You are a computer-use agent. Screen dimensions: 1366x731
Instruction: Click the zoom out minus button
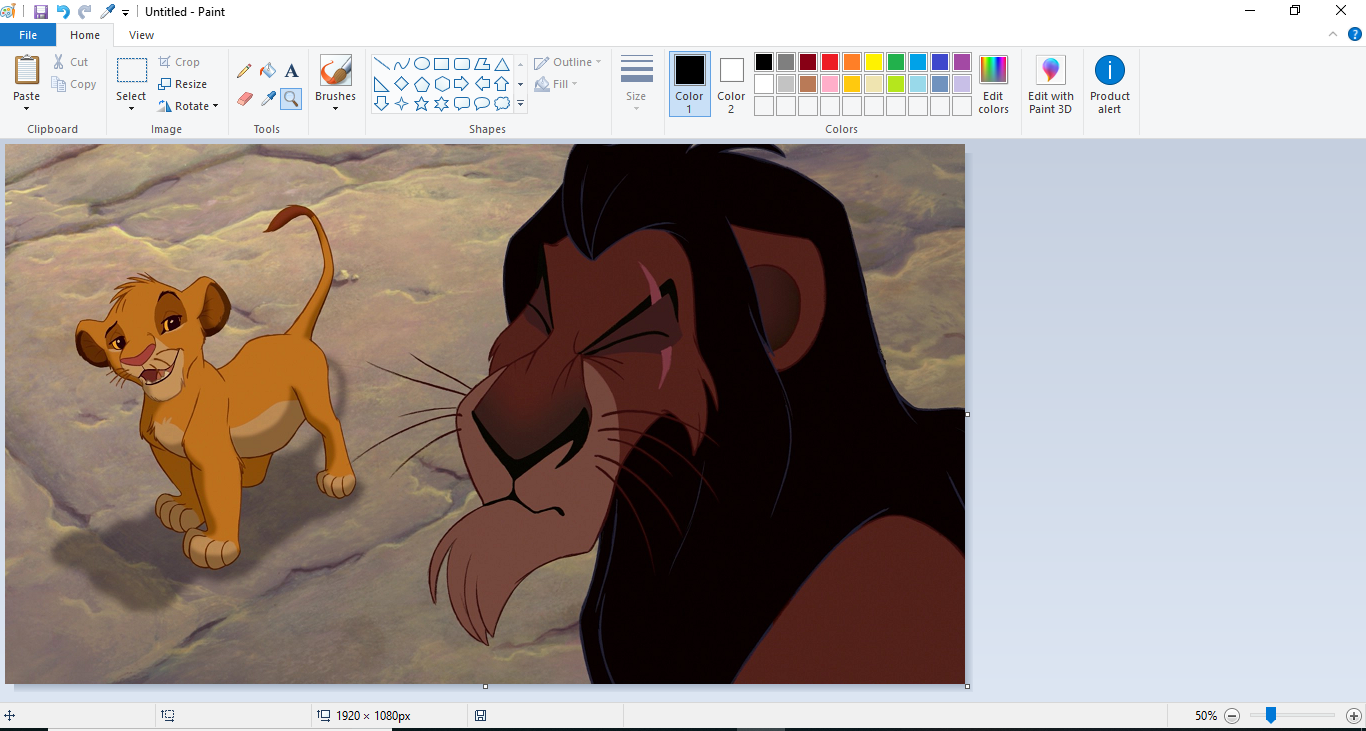1232,716
